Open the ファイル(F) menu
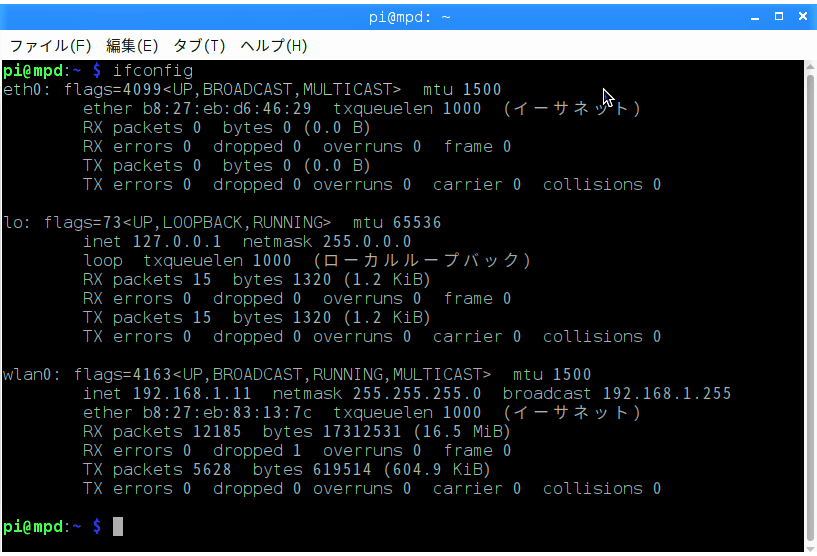Viewport: 817px width, 556px height. (x=51, y=46)
